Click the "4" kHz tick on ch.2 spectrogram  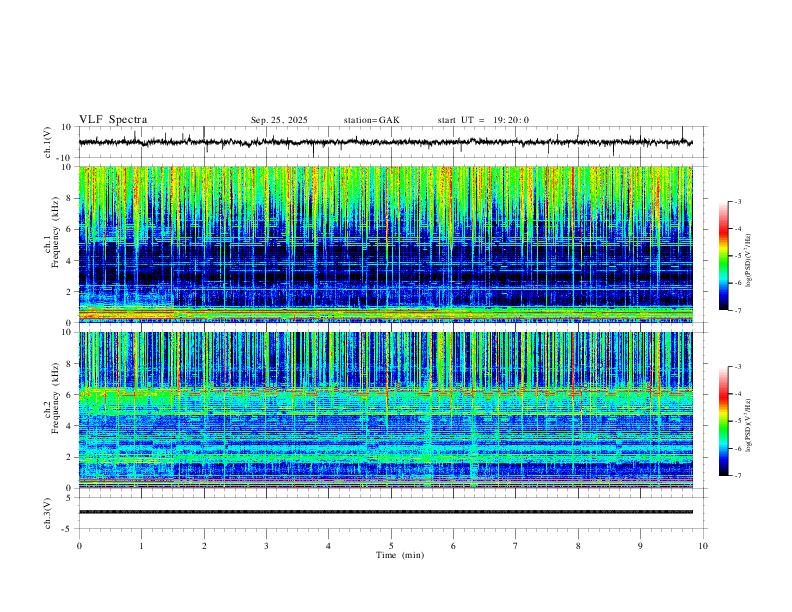pos(70,426)
